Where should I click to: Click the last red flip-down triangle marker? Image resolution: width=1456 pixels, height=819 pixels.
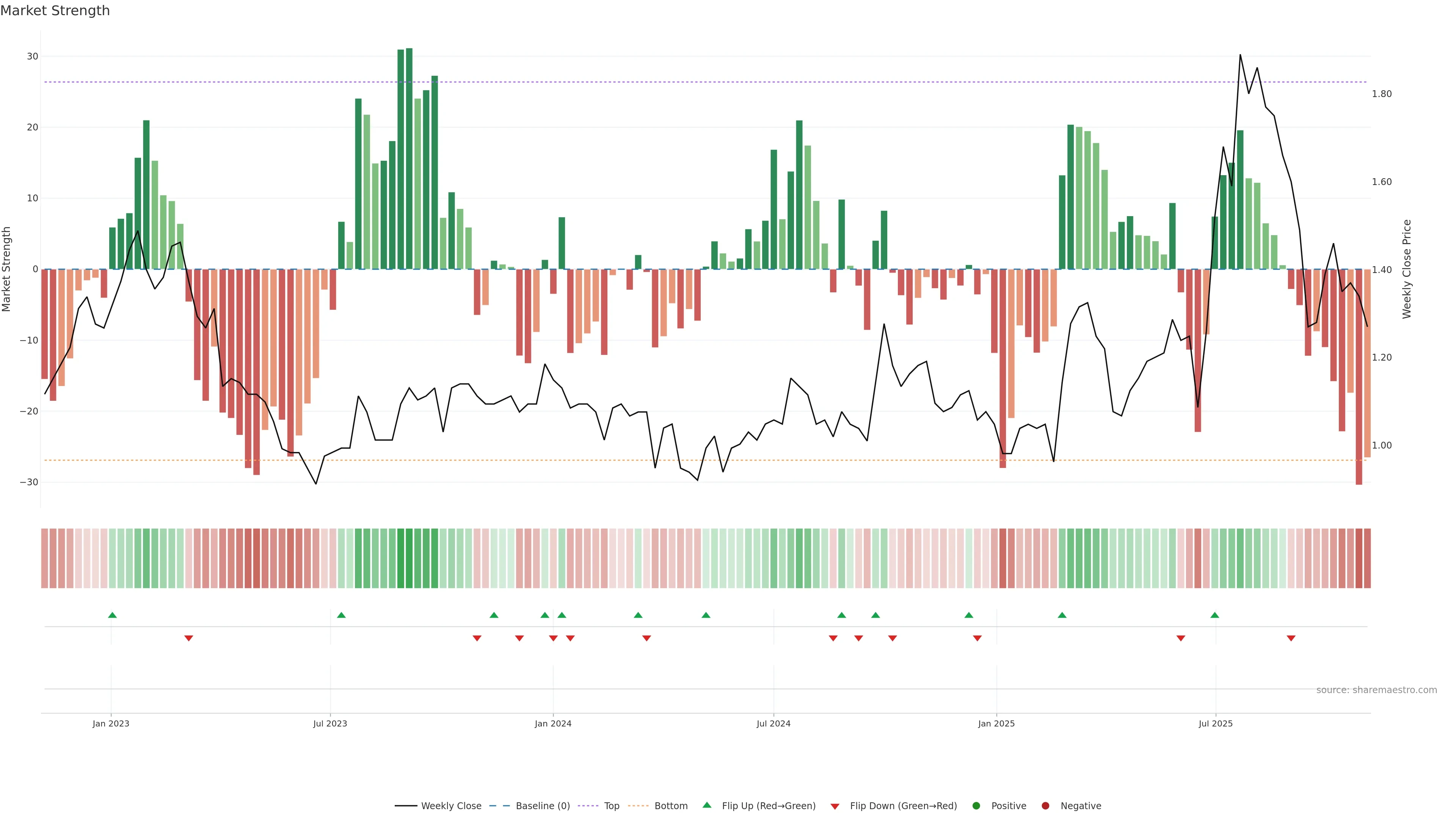(1291, 638)
